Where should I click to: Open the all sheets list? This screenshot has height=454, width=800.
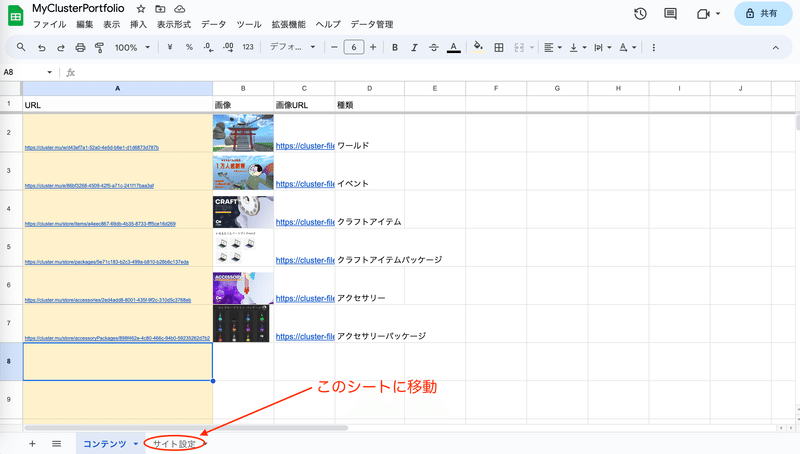point(57,444)
